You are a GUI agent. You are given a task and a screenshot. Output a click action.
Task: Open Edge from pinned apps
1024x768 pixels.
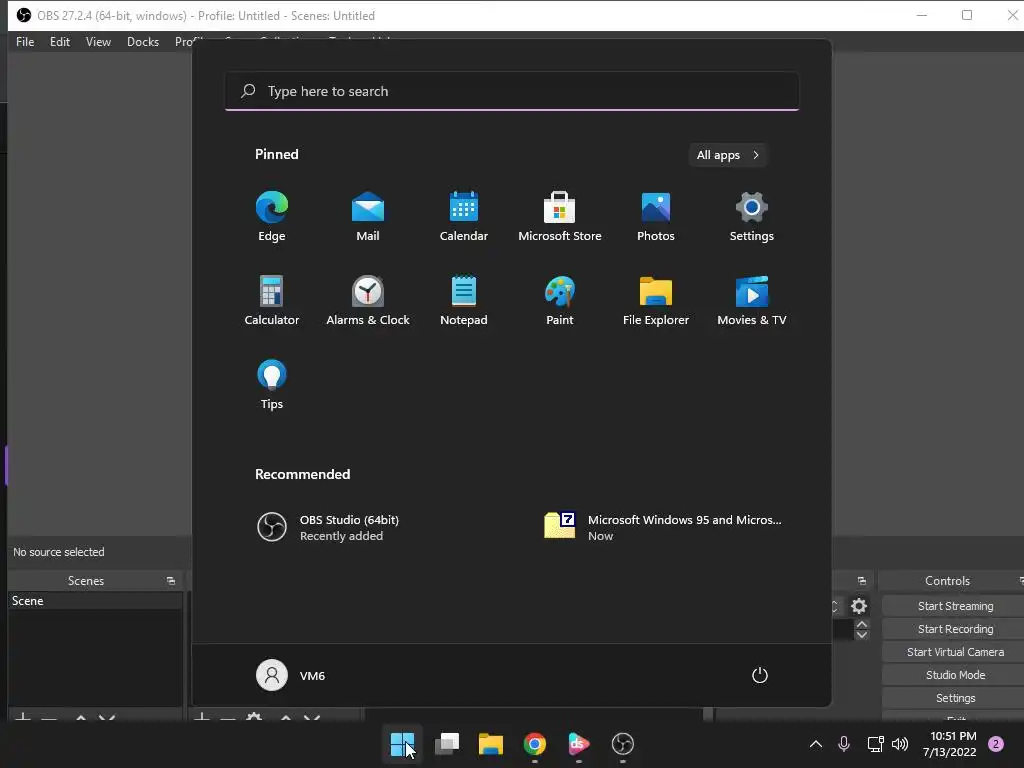pos(272,217)
